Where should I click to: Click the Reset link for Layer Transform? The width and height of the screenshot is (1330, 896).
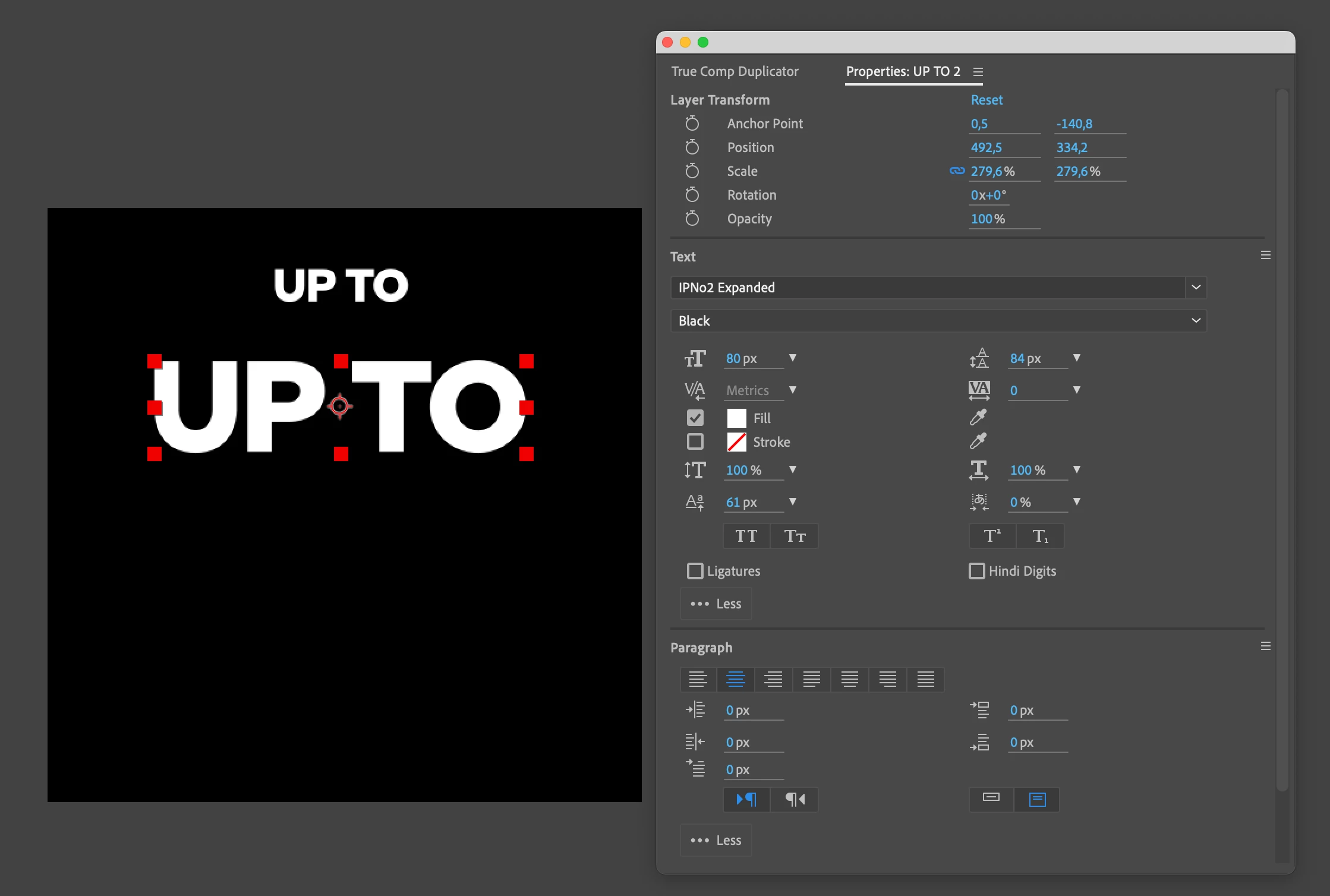point(987,100)
